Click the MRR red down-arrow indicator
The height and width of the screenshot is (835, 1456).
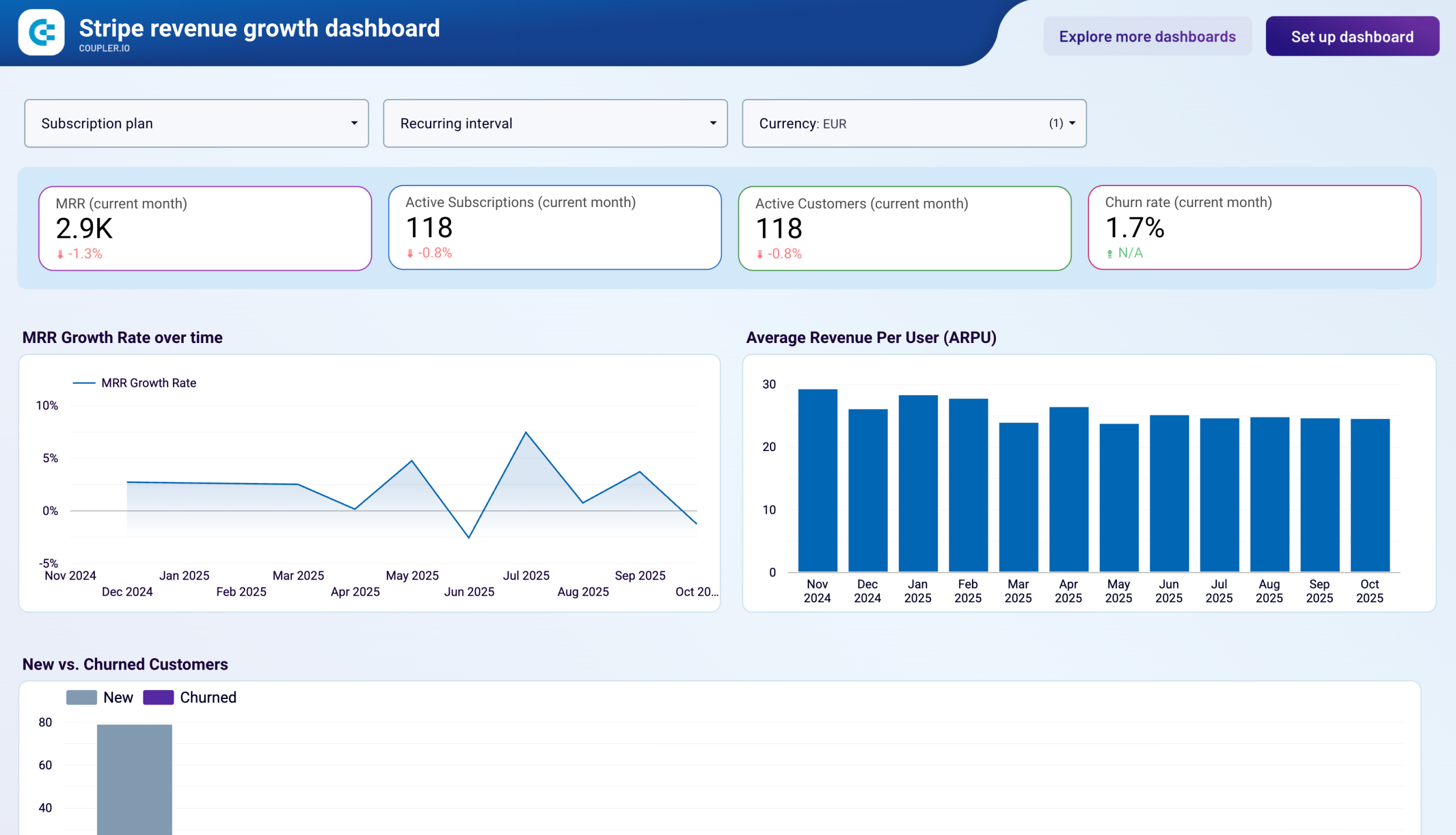click(60, 254)
